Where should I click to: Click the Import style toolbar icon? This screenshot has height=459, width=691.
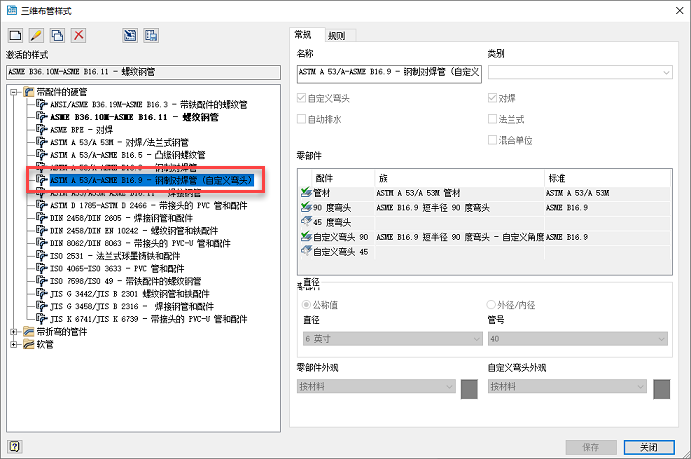(130, 35)
